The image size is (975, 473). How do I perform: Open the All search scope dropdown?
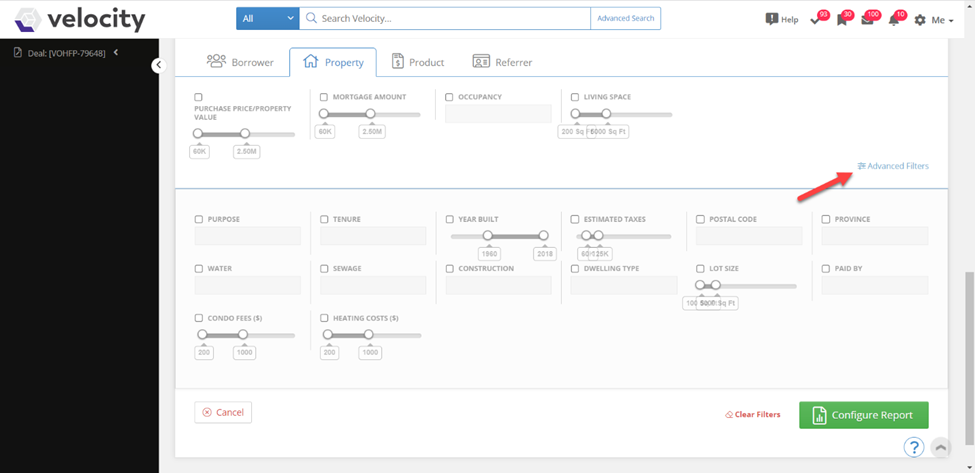(267, 19)
